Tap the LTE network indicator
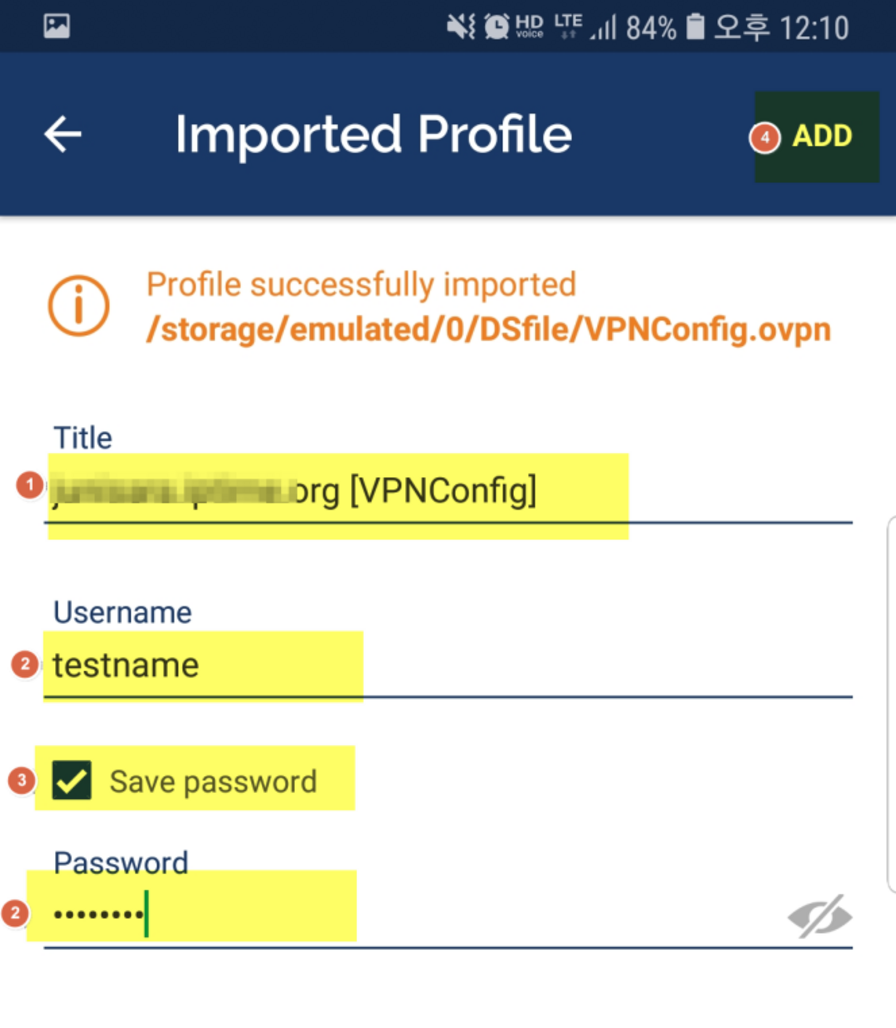Image resolution: width=896 pixels, height=1028 pixels. [x=568, y=25]
